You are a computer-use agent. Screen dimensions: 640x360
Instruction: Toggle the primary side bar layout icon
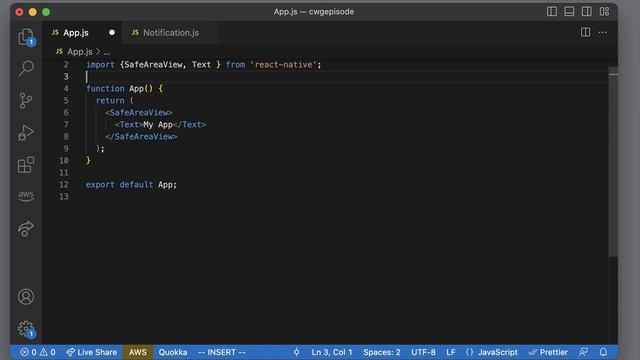coord(552,11)
